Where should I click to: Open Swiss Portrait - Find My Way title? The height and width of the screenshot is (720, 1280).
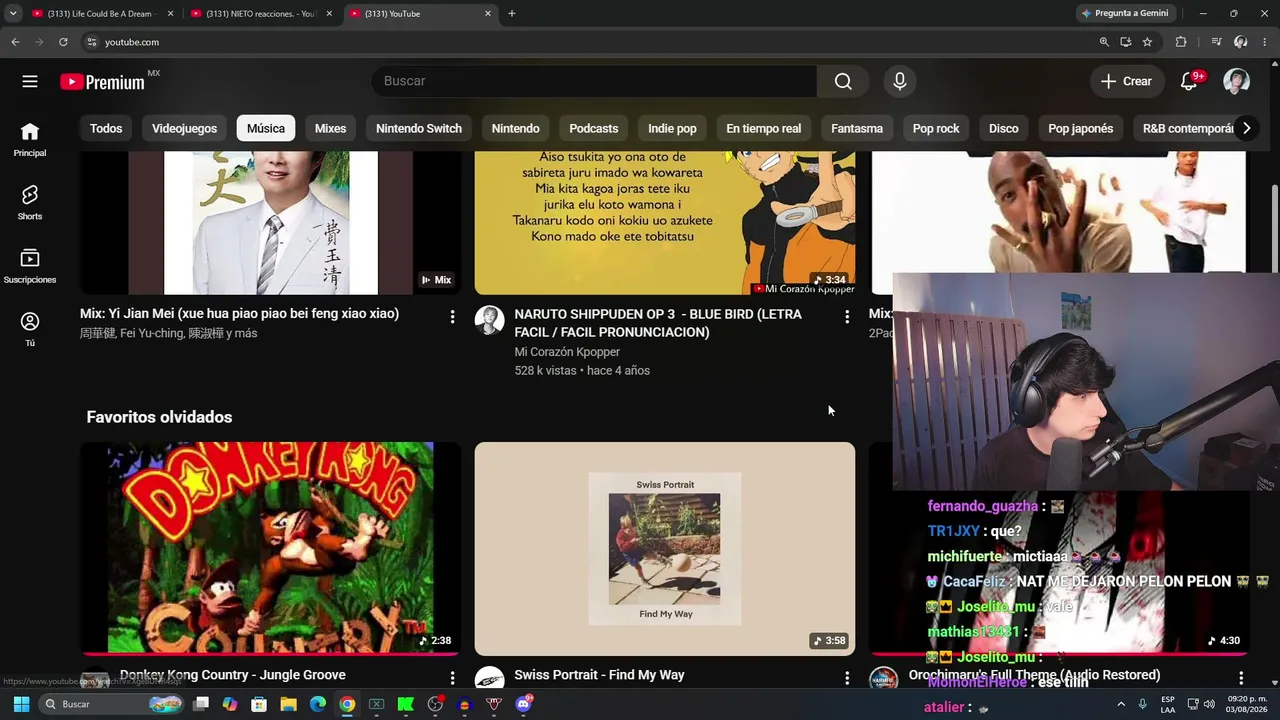[x=599, y=675]
